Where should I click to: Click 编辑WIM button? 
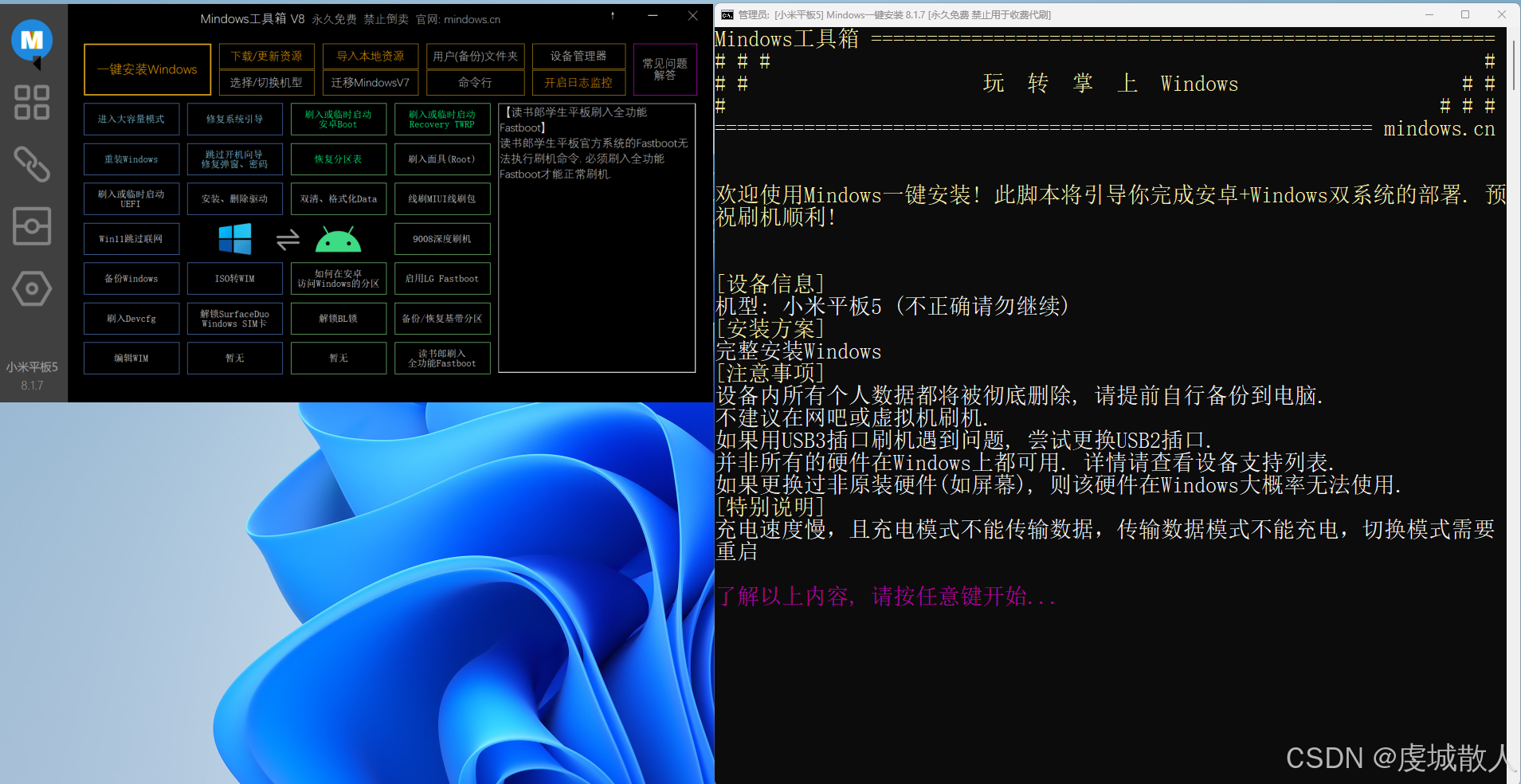click(131, 359)
